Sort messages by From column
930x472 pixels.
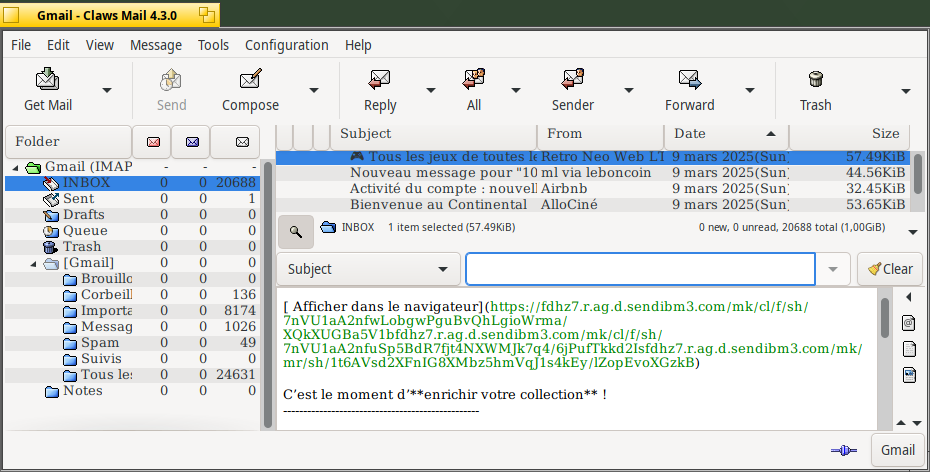(x=601, y=134)
